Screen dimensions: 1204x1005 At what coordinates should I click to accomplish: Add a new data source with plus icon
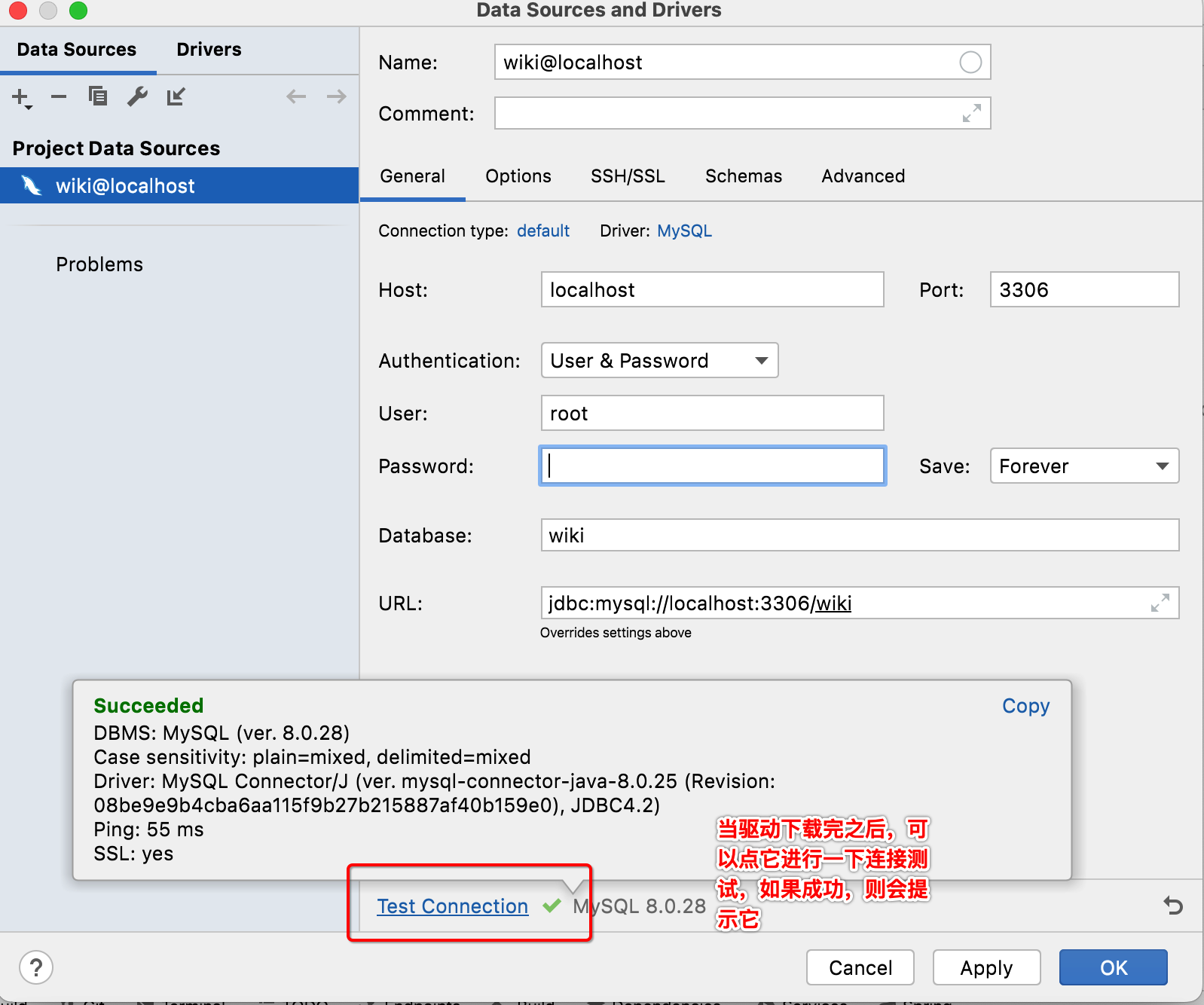point(22,97)
